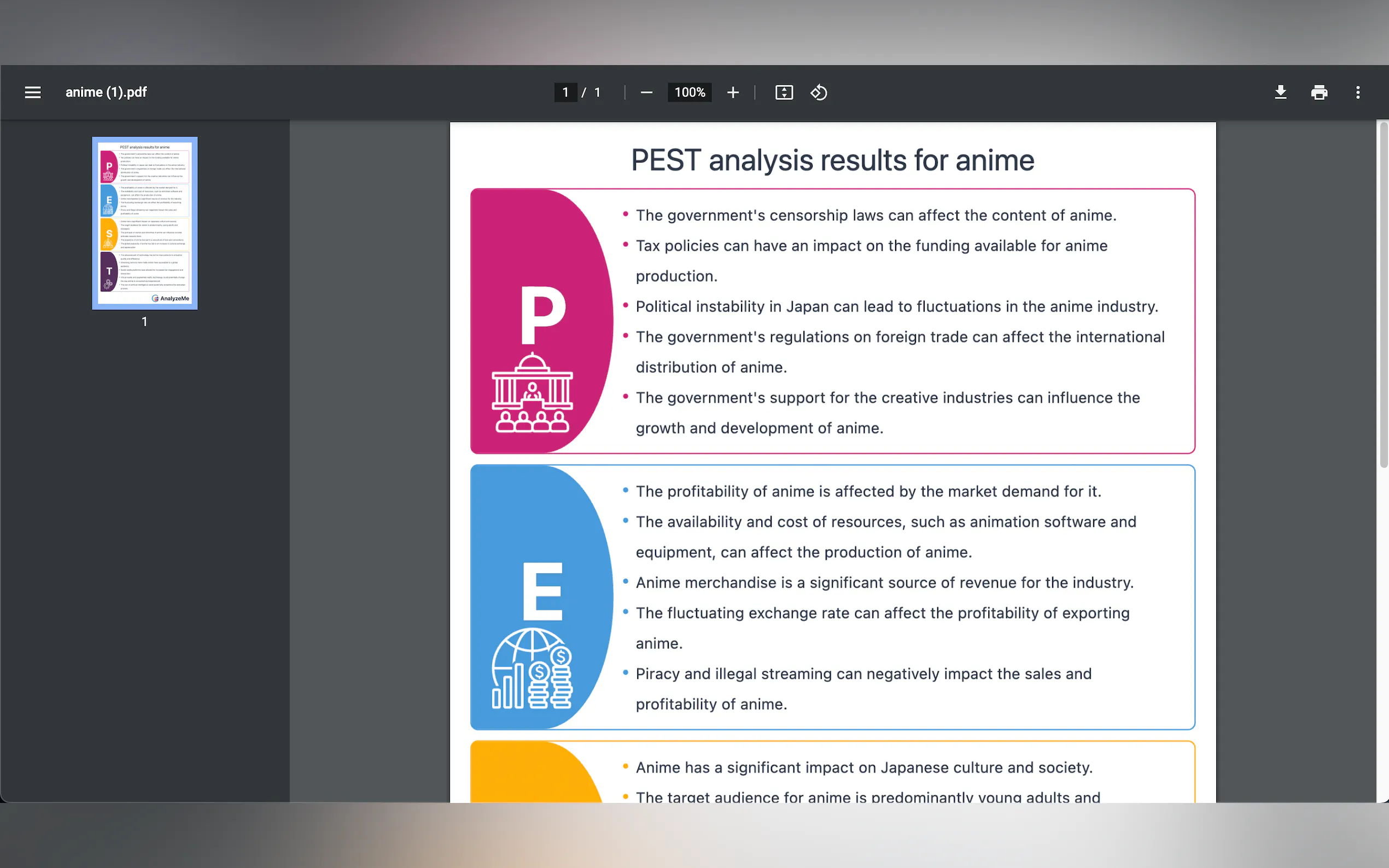The image size is (1389, 868).
Task: Click the 'anime (1).pdf' file title
Action: click(x=106, y=92)
